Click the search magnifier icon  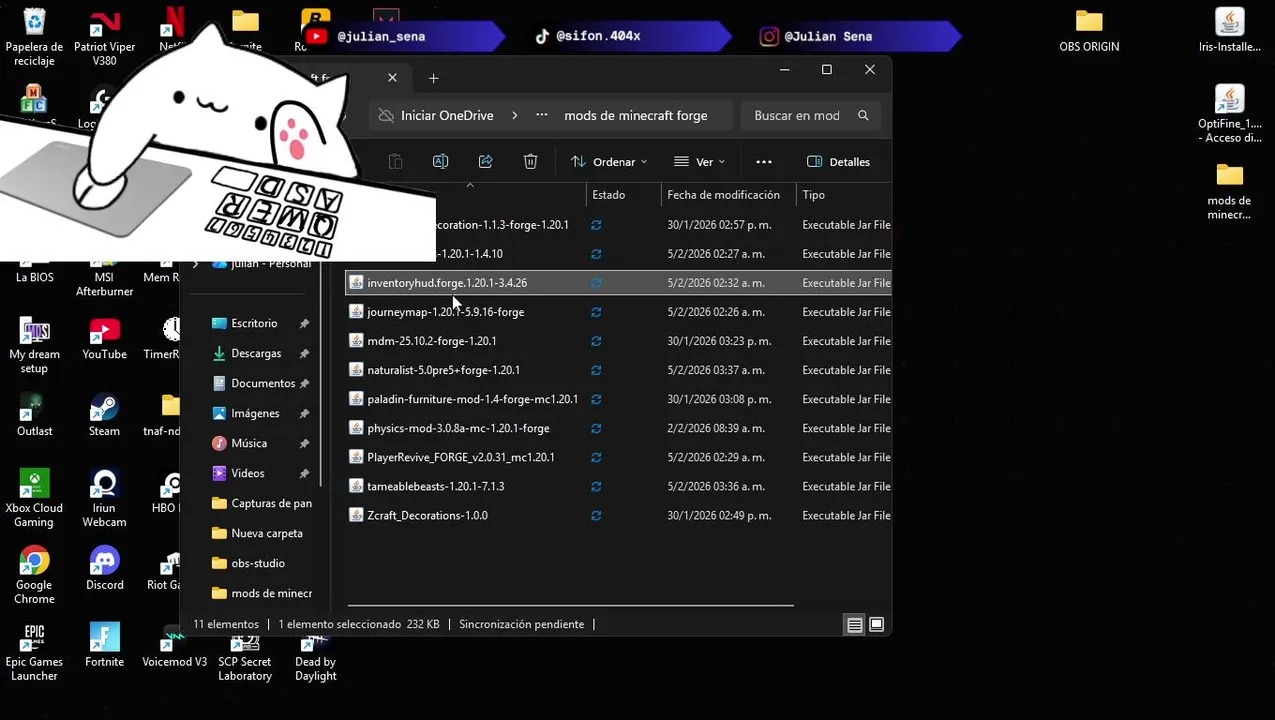[x=863, y=115]
